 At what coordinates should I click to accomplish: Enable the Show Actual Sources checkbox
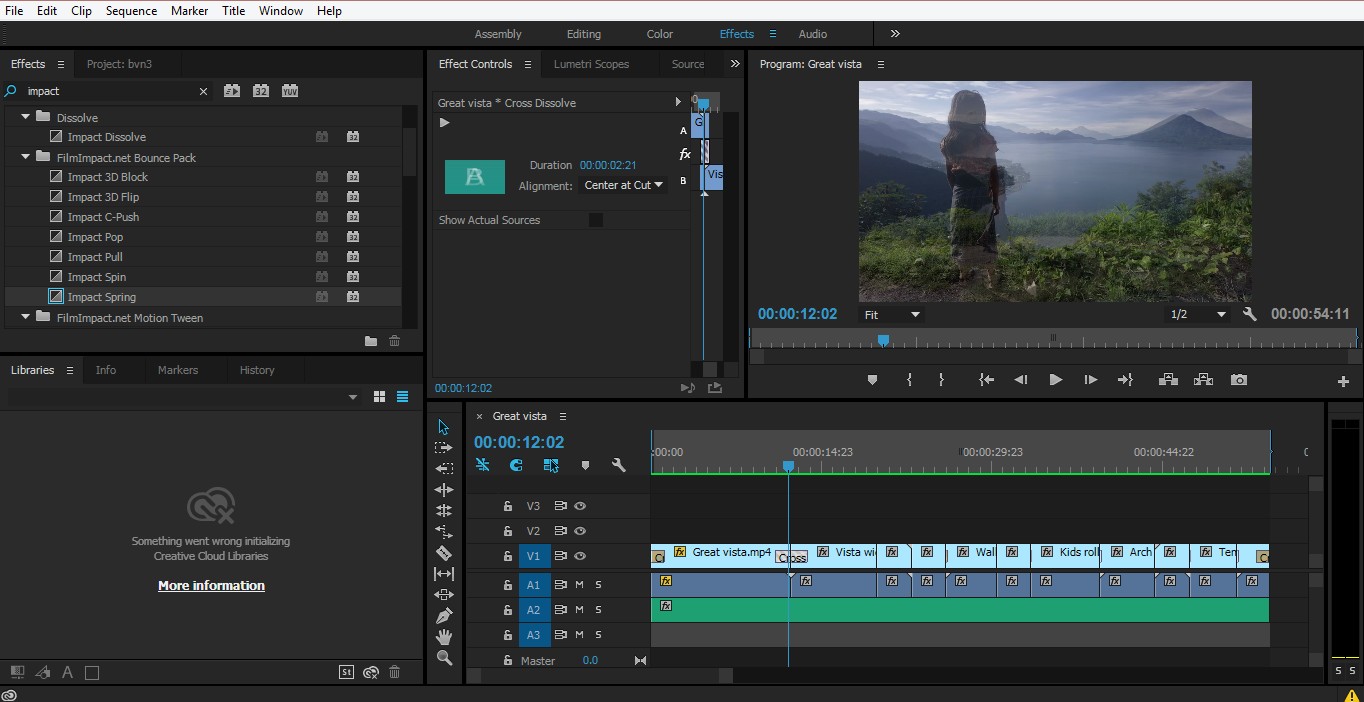tap(595, 220)
